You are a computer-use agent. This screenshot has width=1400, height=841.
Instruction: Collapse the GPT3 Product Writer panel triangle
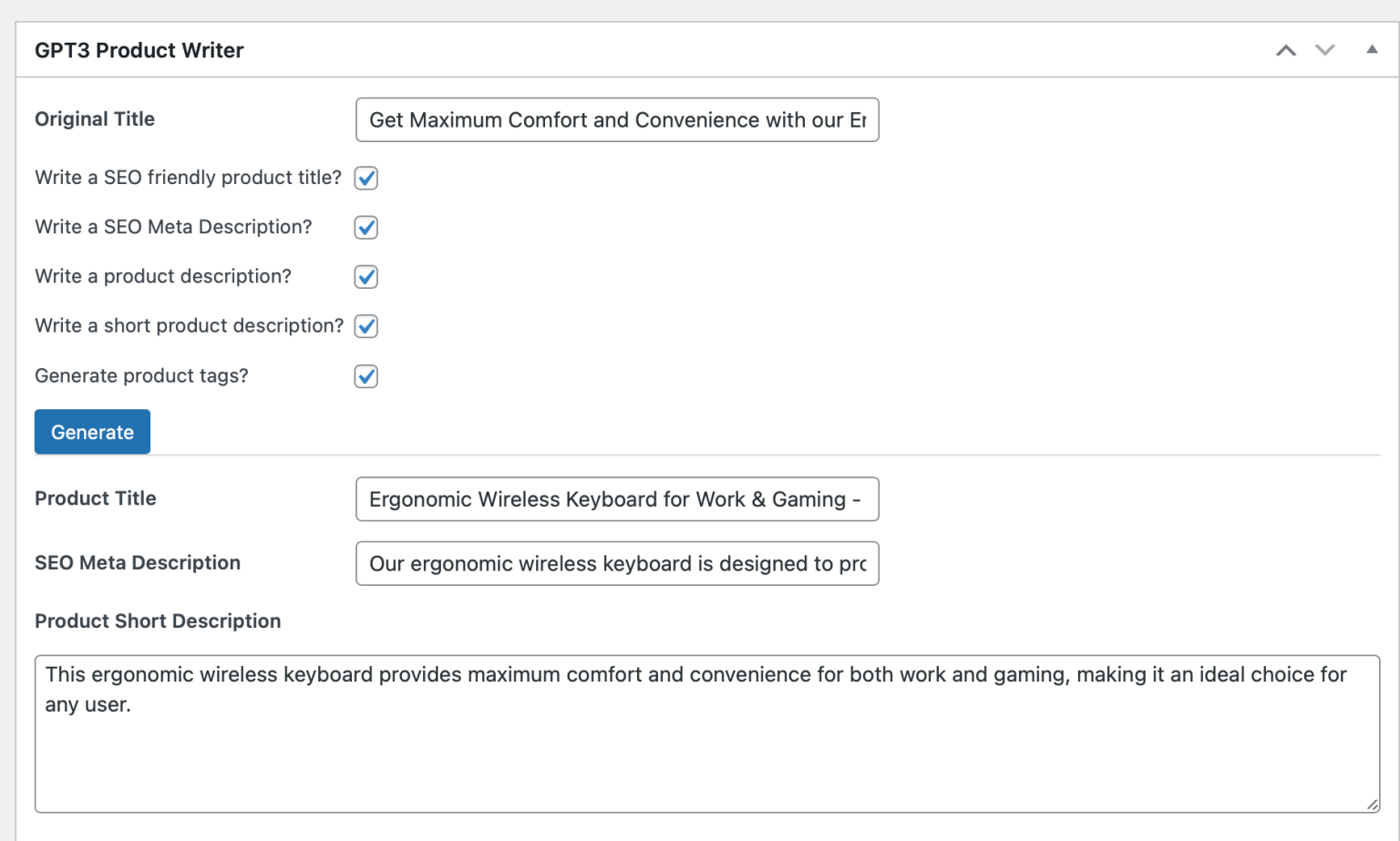1372,50
